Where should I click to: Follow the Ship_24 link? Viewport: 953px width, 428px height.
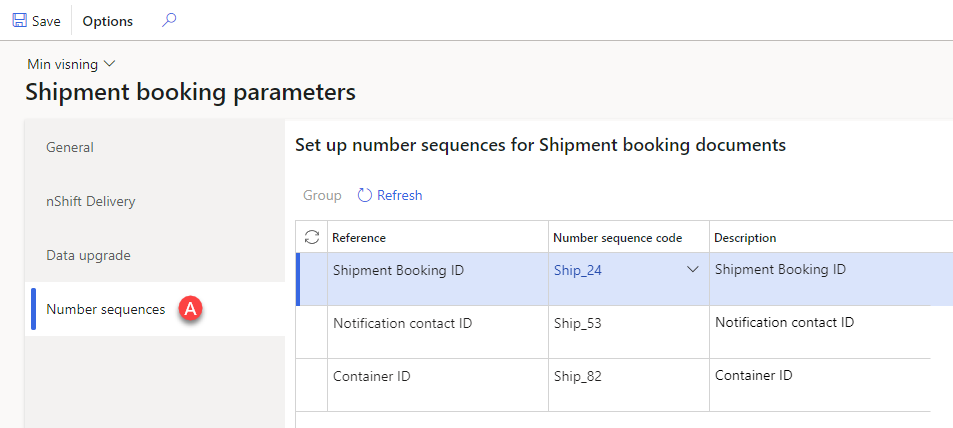578,271
